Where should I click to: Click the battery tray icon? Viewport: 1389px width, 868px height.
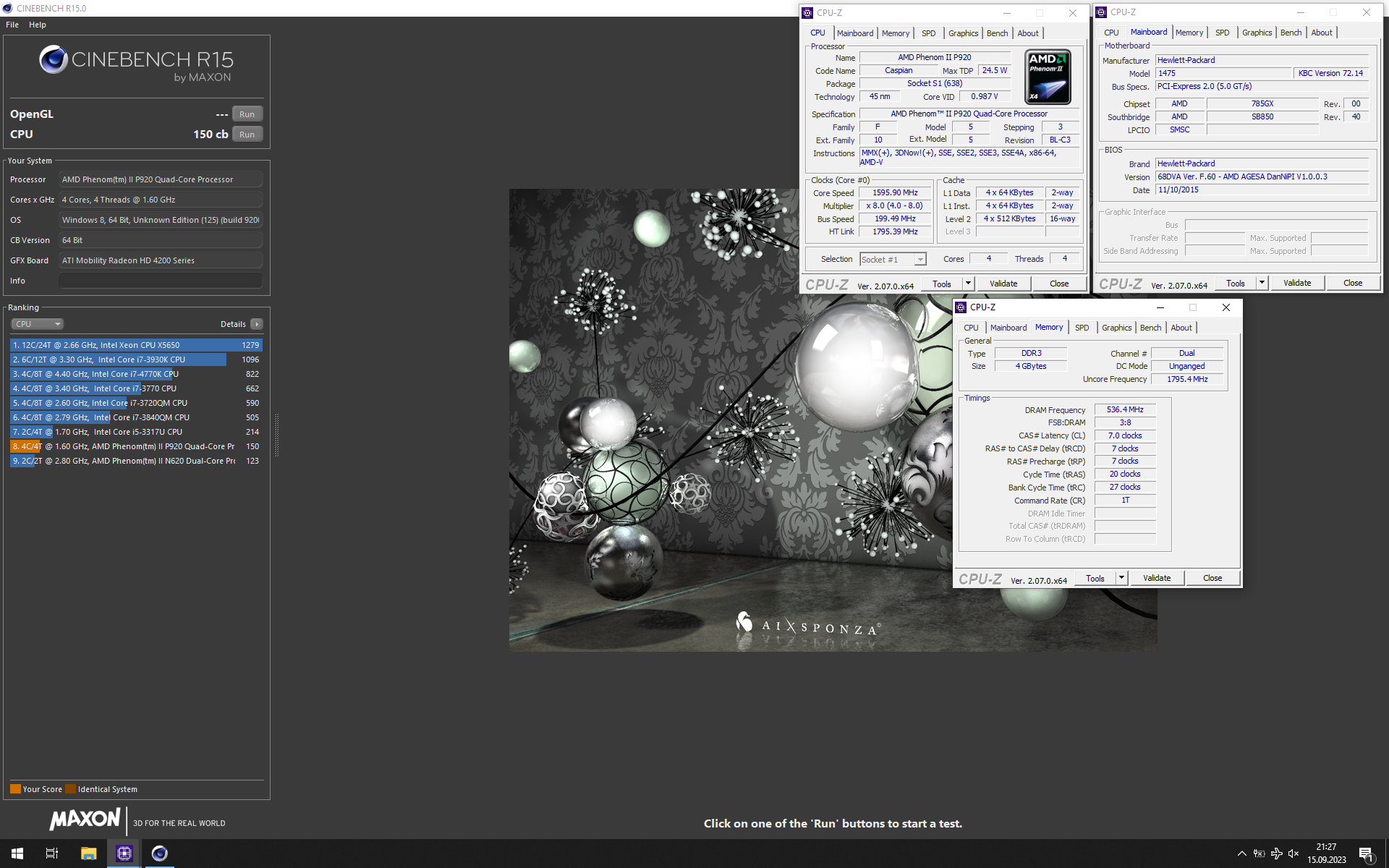pyautogui.click(x=1259, y=854)
